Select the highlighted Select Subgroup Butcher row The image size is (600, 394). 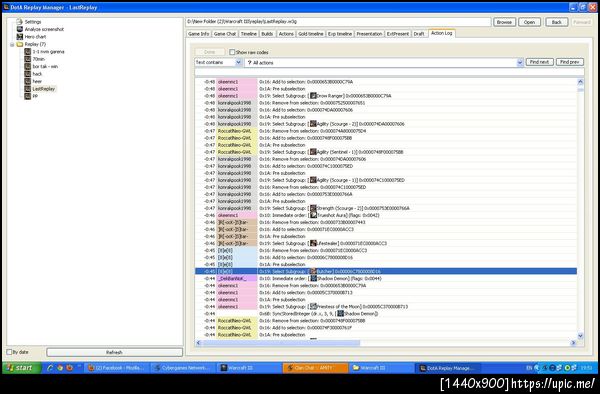coord(386,271)
